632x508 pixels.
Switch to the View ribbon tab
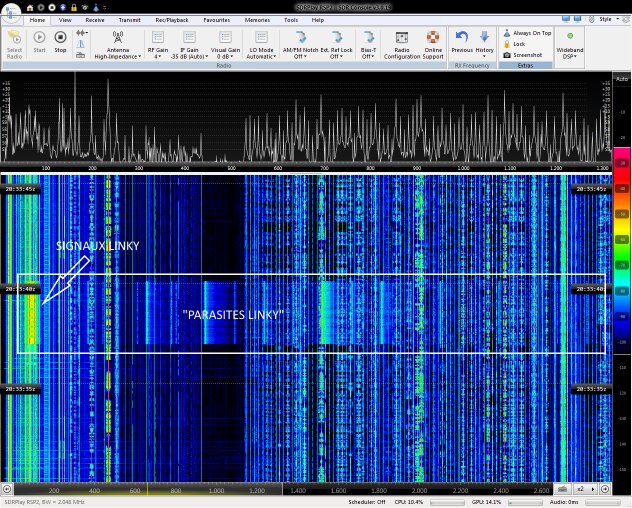tap(65, 20)
